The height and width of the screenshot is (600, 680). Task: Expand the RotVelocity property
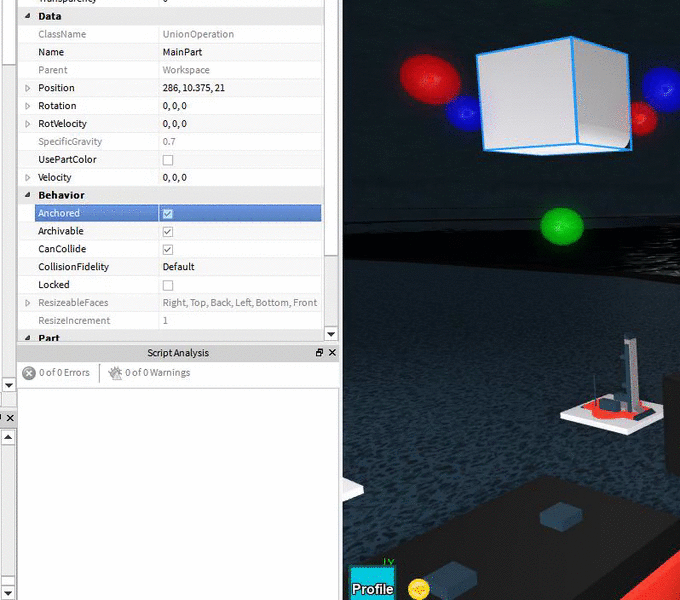[x=28, y=124]
